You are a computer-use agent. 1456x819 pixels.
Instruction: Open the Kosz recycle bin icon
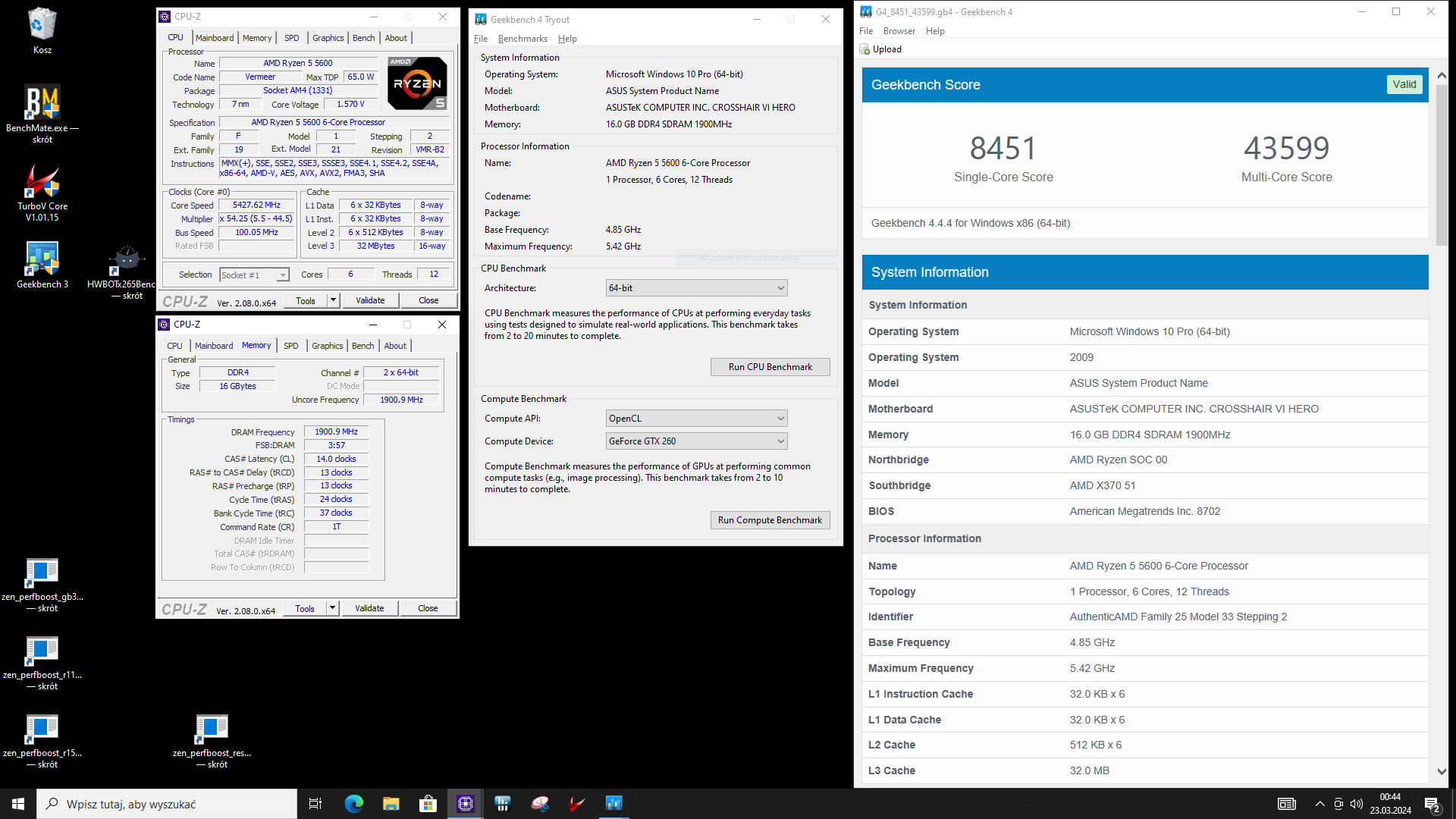click(42, 31)
